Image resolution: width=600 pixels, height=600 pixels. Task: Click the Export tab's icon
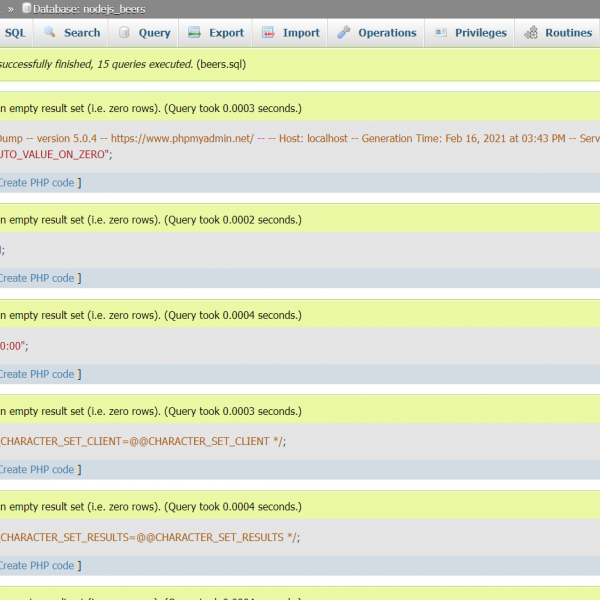point(194,32)
